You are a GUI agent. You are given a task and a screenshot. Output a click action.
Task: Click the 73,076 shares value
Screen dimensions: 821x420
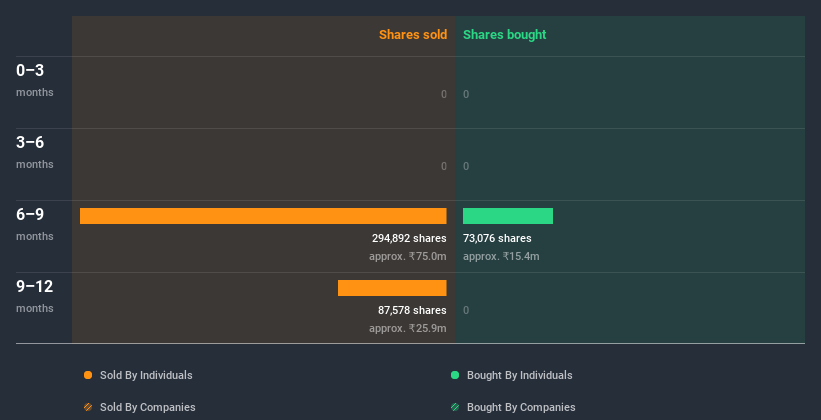click(497, 238)
